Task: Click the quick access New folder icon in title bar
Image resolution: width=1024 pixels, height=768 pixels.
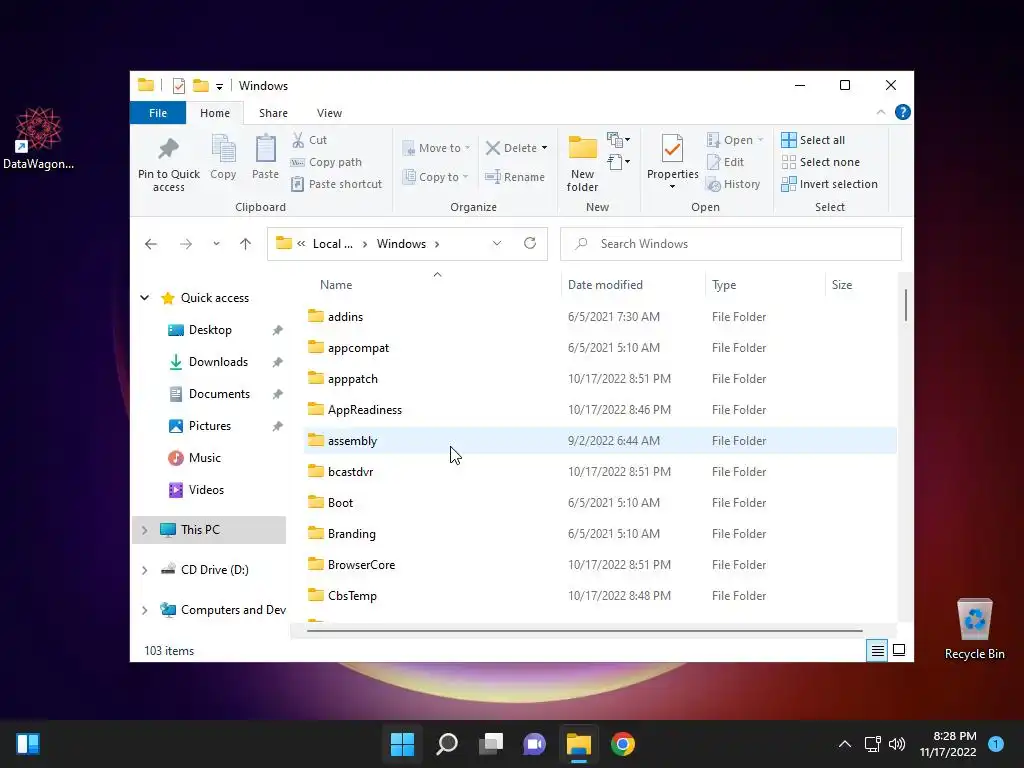Action: coord(200,86)
